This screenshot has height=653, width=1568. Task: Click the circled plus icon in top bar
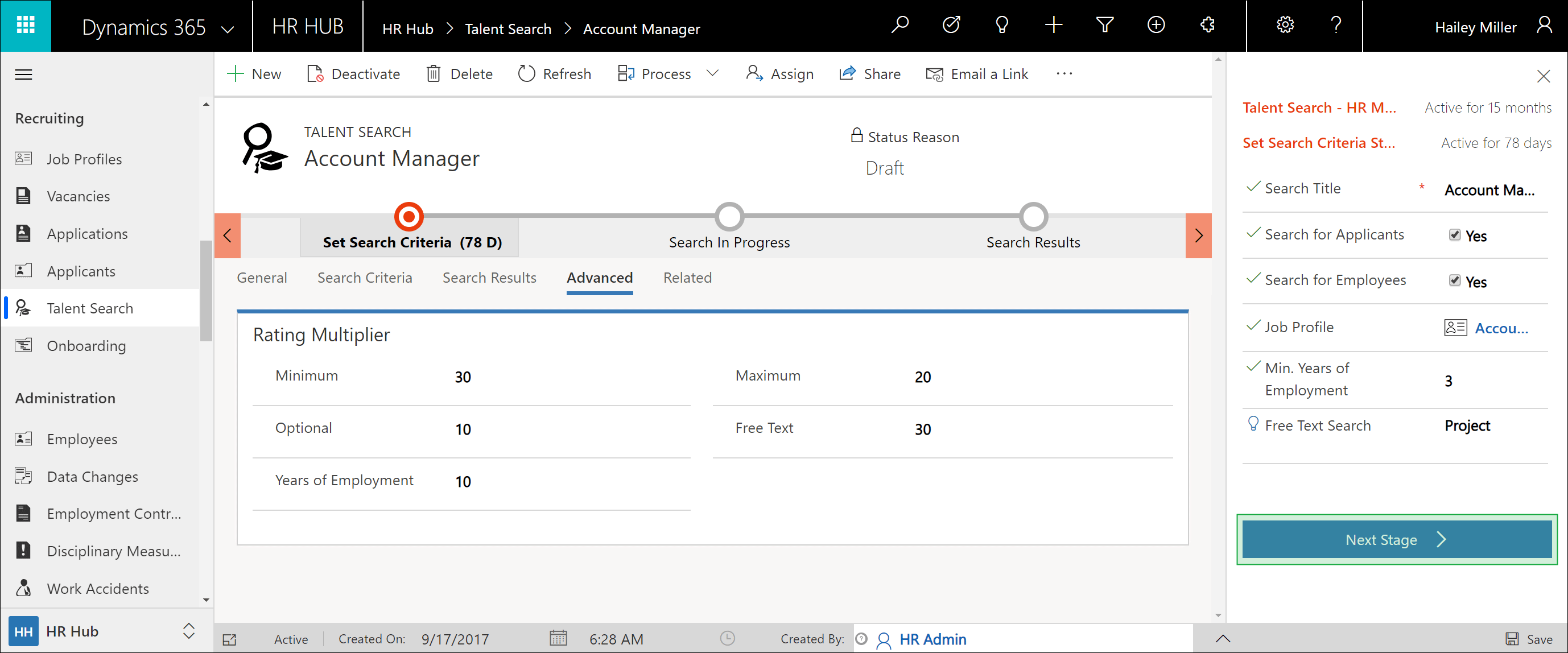1156,26
